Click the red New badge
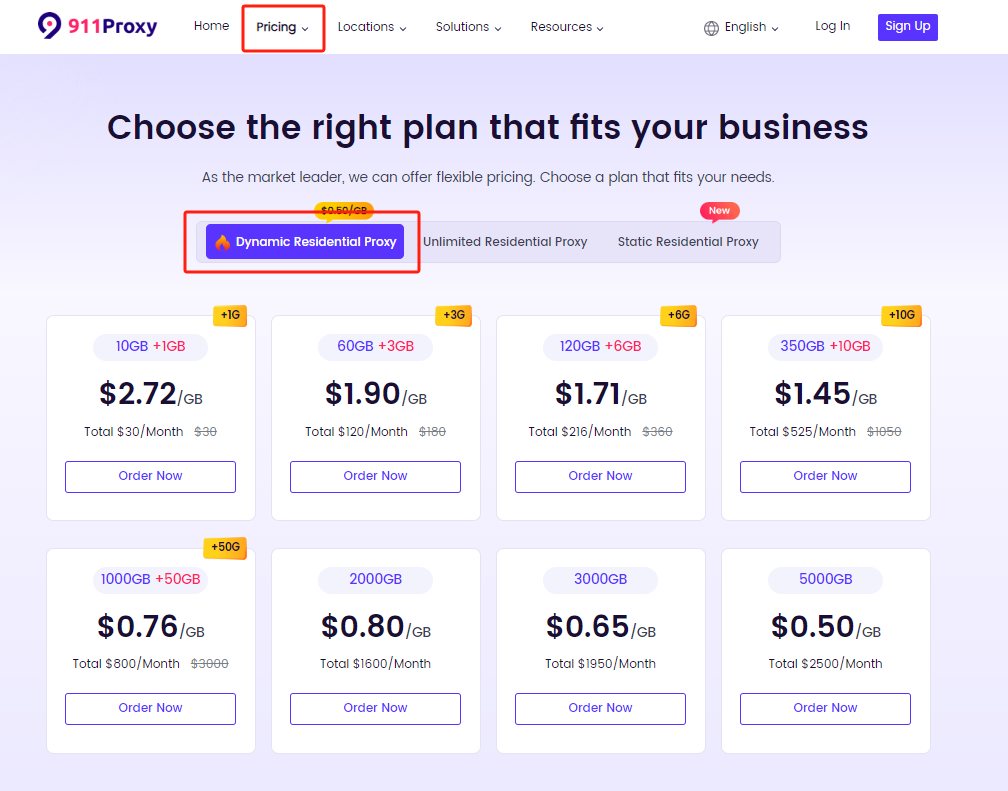The image size is (1008, 791). click(x=719, y=211)
